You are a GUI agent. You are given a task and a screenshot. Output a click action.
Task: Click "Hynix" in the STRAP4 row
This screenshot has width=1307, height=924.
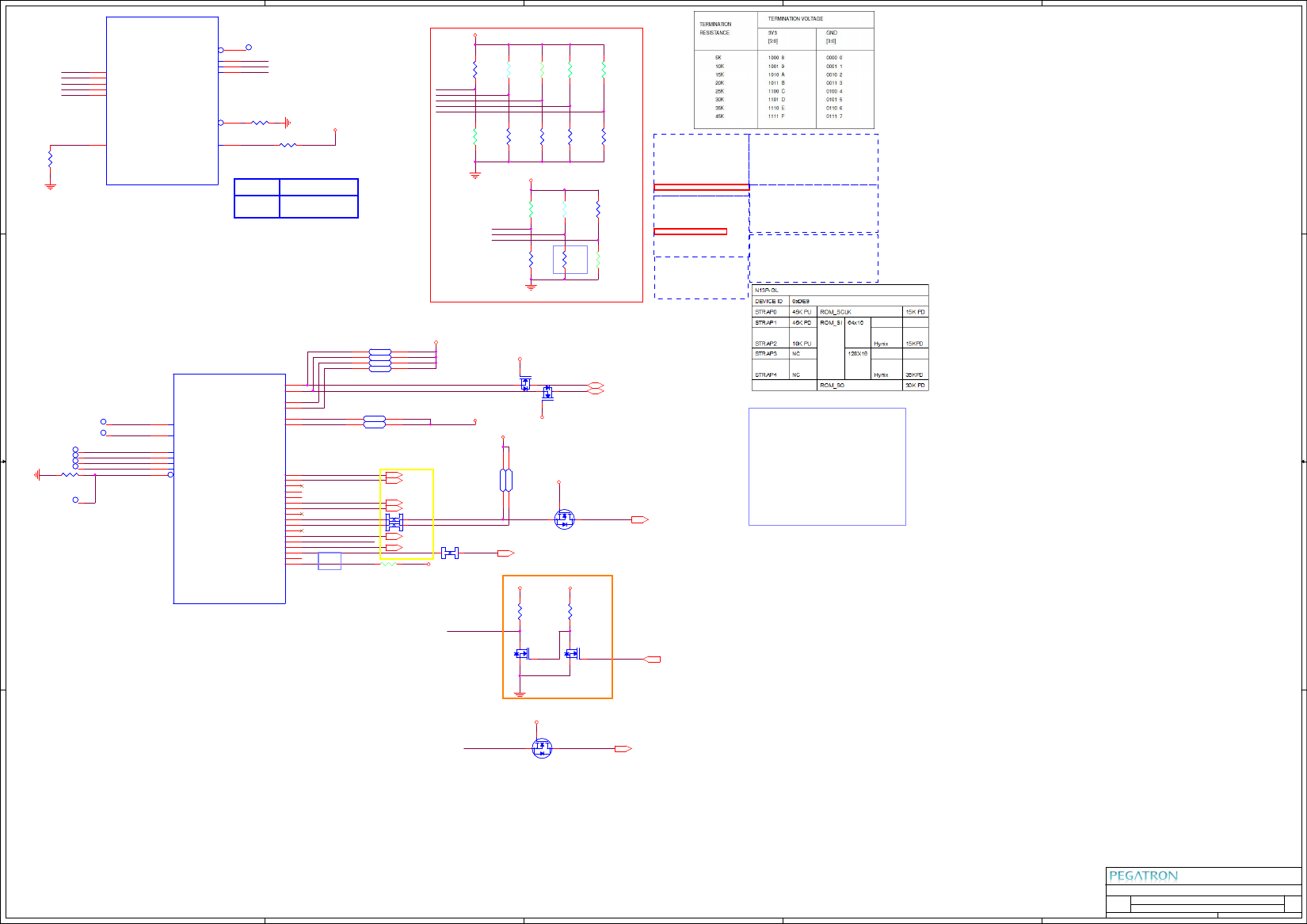pos(881,375)
